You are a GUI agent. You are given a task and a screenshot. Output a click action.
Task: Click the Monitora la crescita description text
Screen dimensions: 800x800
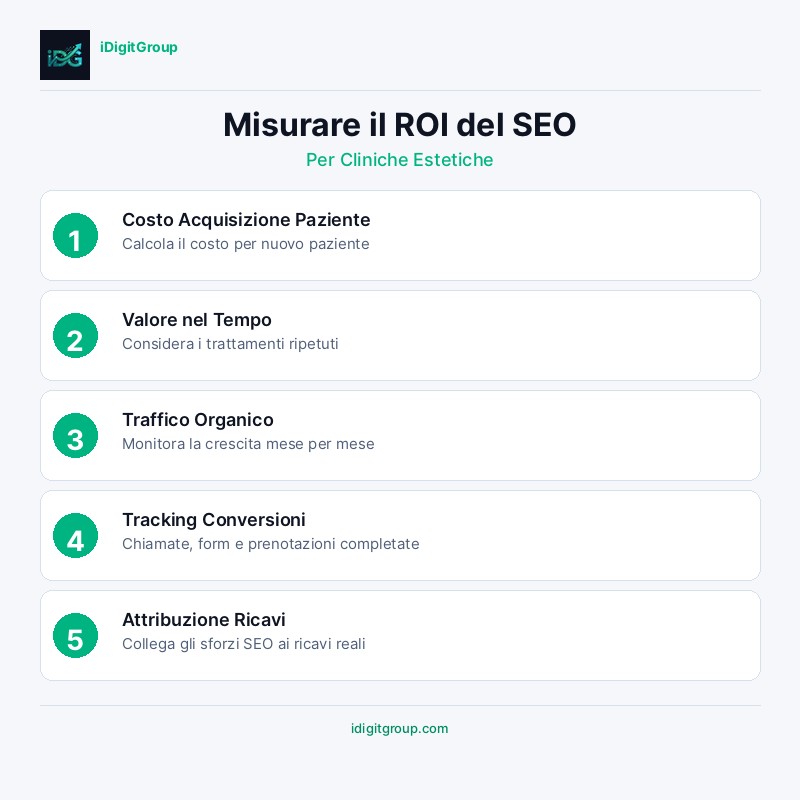(248, 444)
